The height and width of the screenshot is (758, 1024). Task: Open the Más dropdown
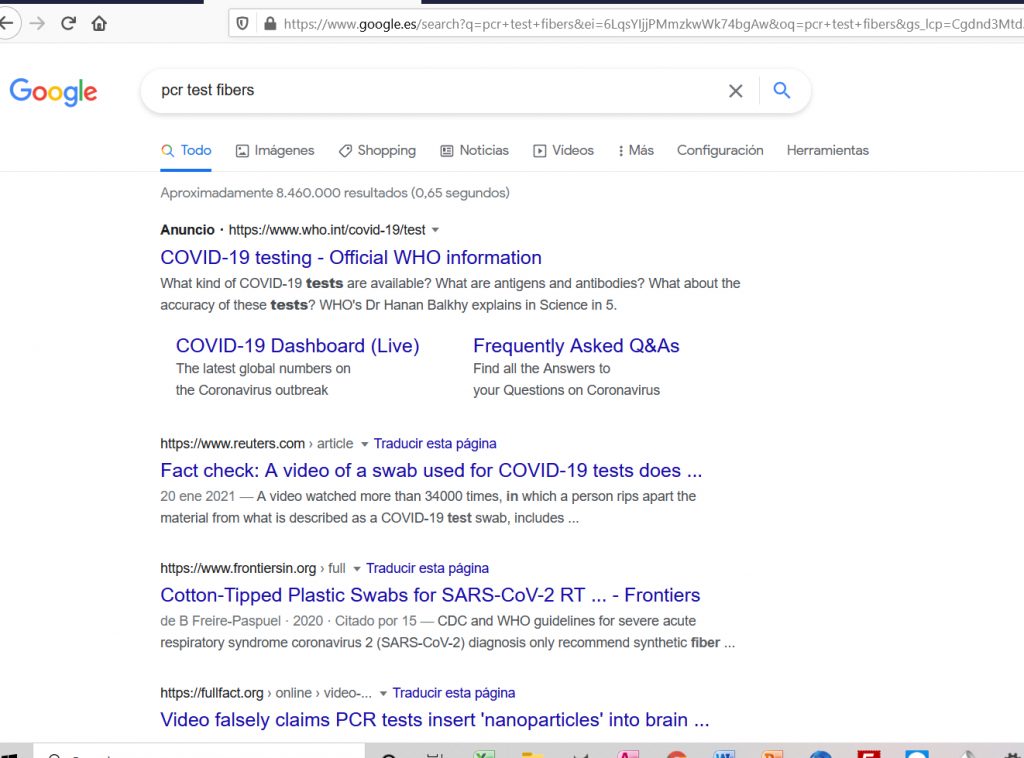pyautogui.click(x=635, y=150)
